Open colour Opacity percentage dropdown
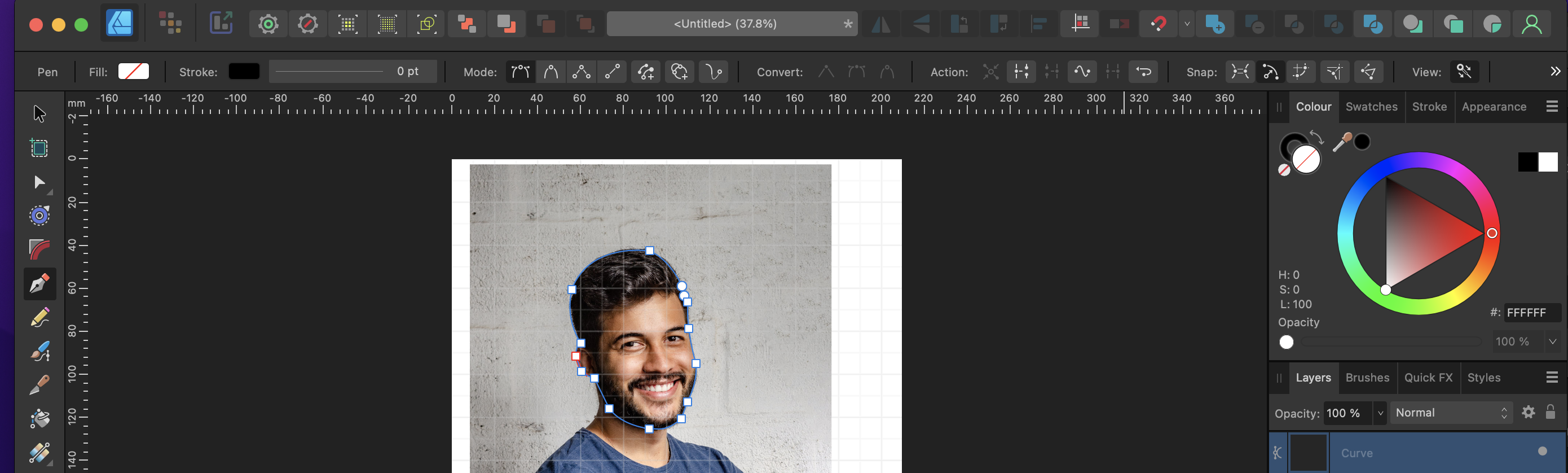 coord(1553,341)
